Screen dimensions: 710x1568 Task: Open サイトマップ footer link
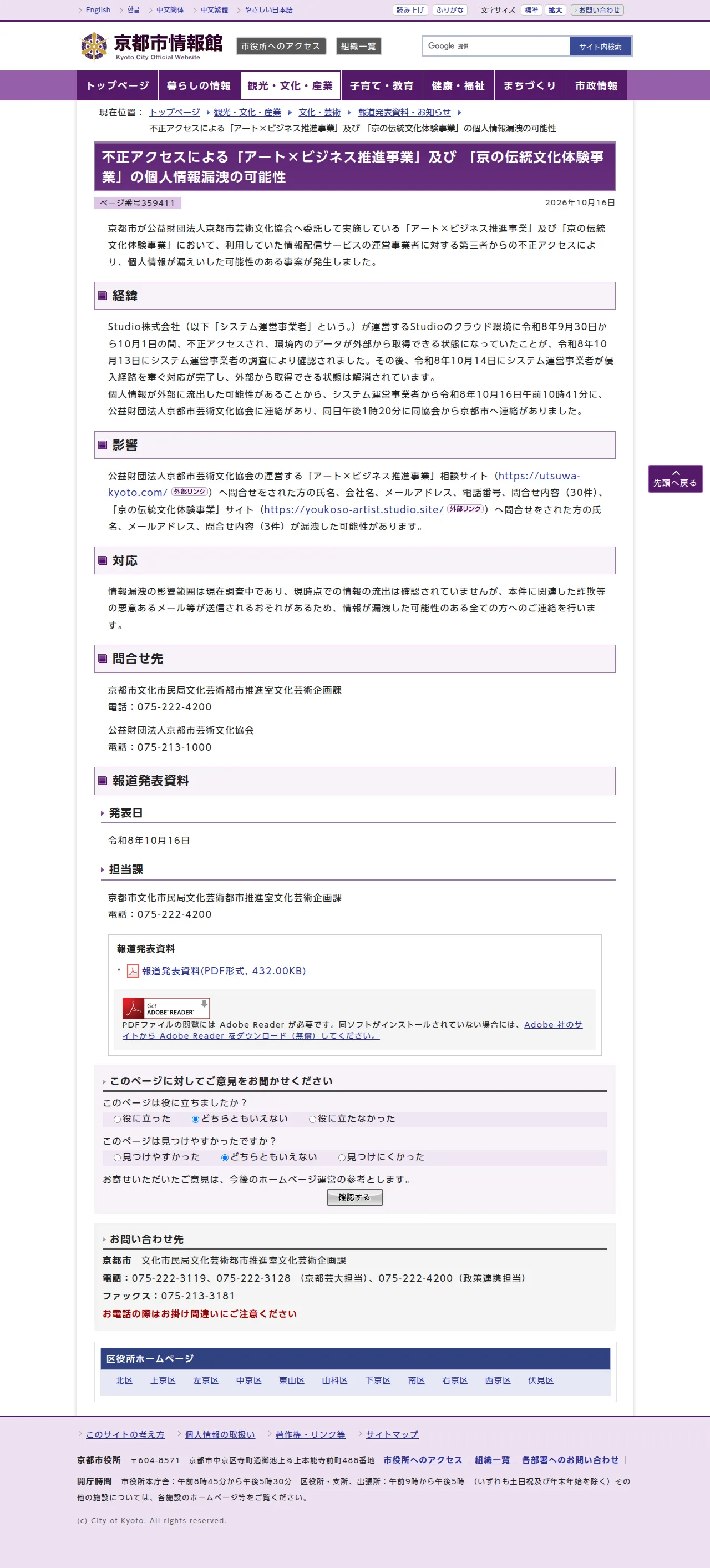click(x=392, y=1435)
